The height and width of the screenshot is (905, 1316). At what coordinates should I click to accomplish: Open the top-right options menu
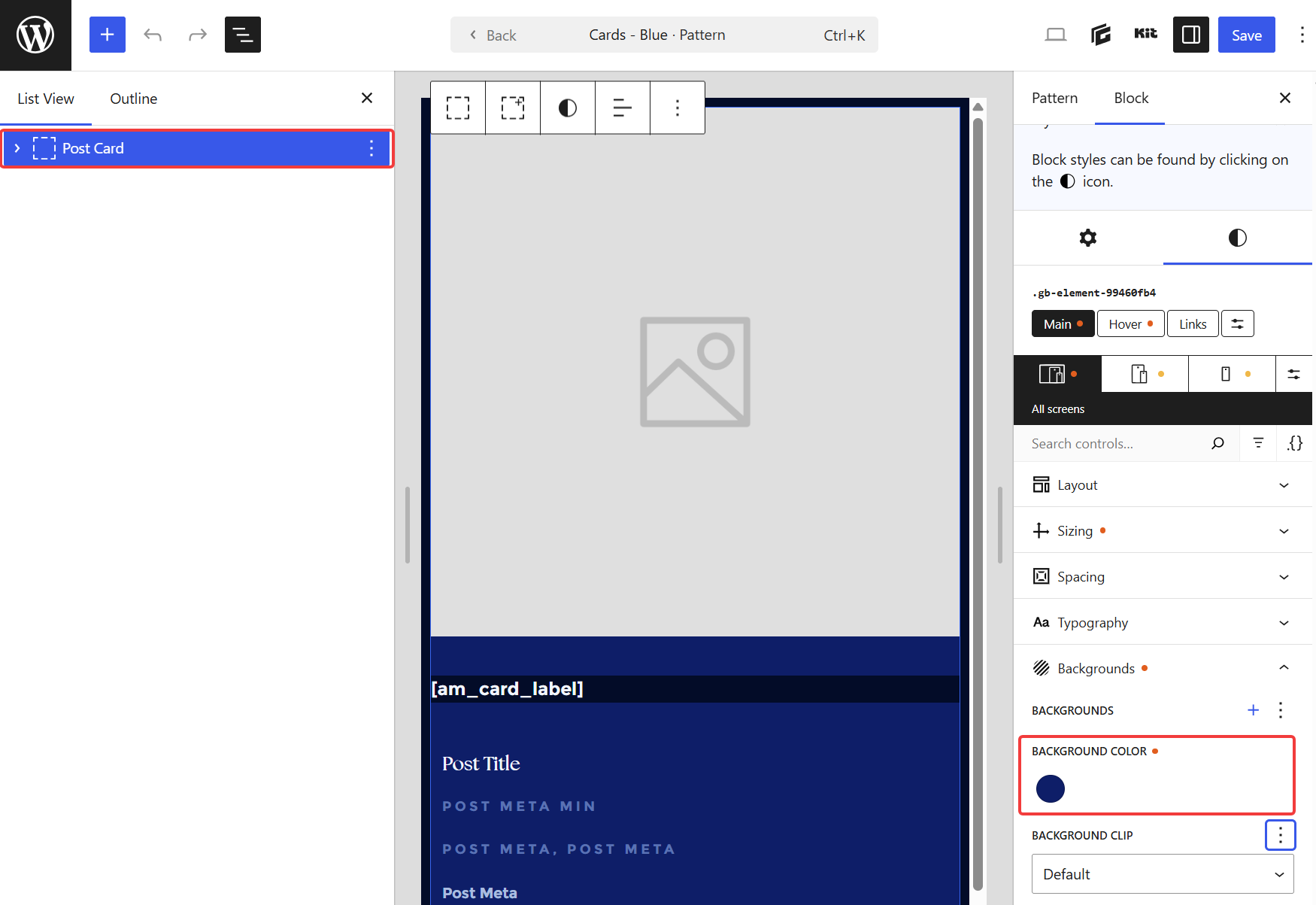1302,35
